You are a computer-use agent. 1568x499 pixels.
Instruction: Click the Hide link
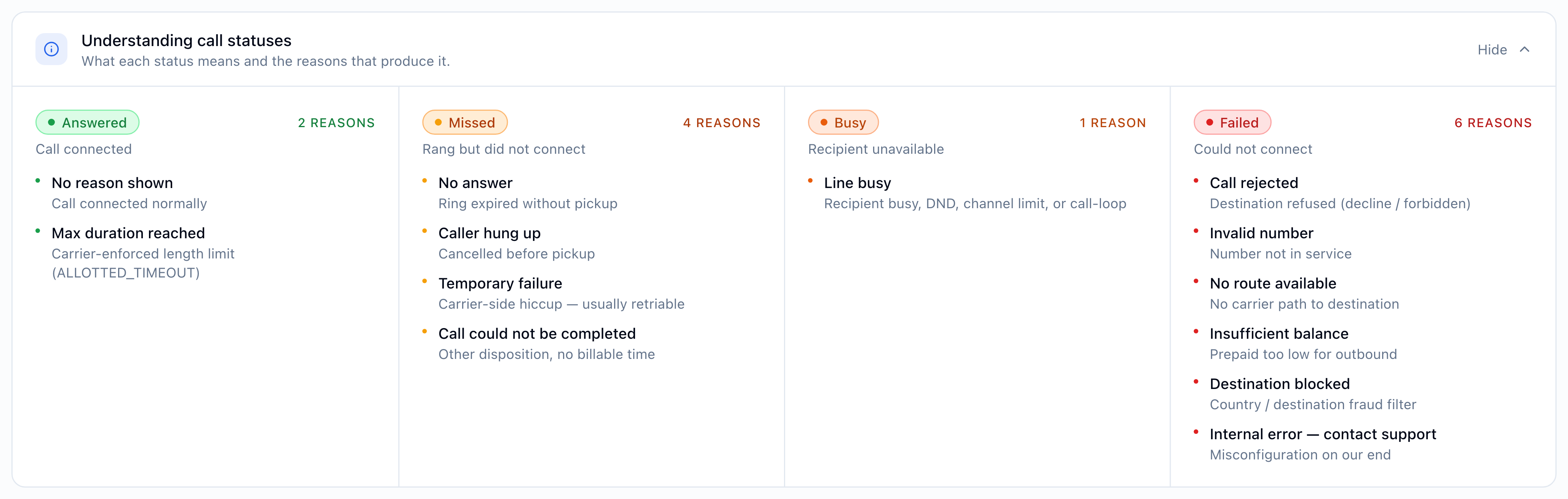(x=1492, y=50)
